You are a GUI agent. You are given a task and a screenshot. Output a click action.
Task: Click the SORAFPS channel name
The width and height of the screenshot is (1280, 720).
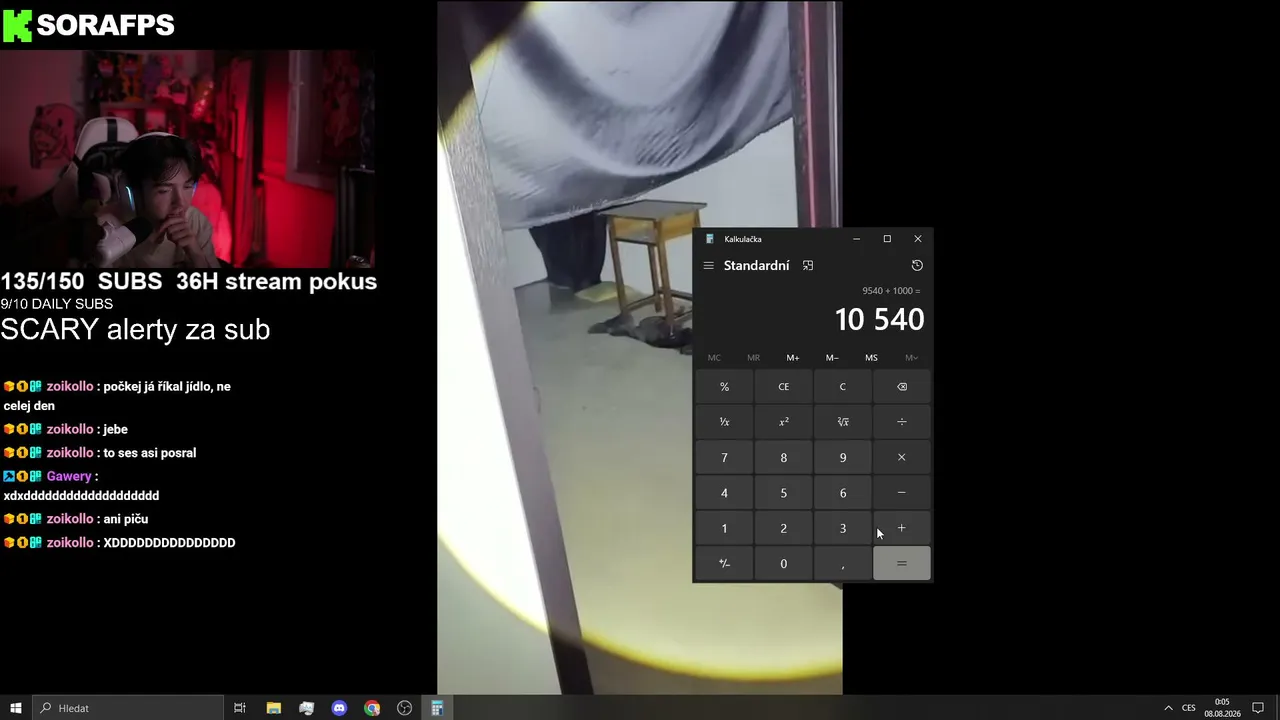coord(105,25)
